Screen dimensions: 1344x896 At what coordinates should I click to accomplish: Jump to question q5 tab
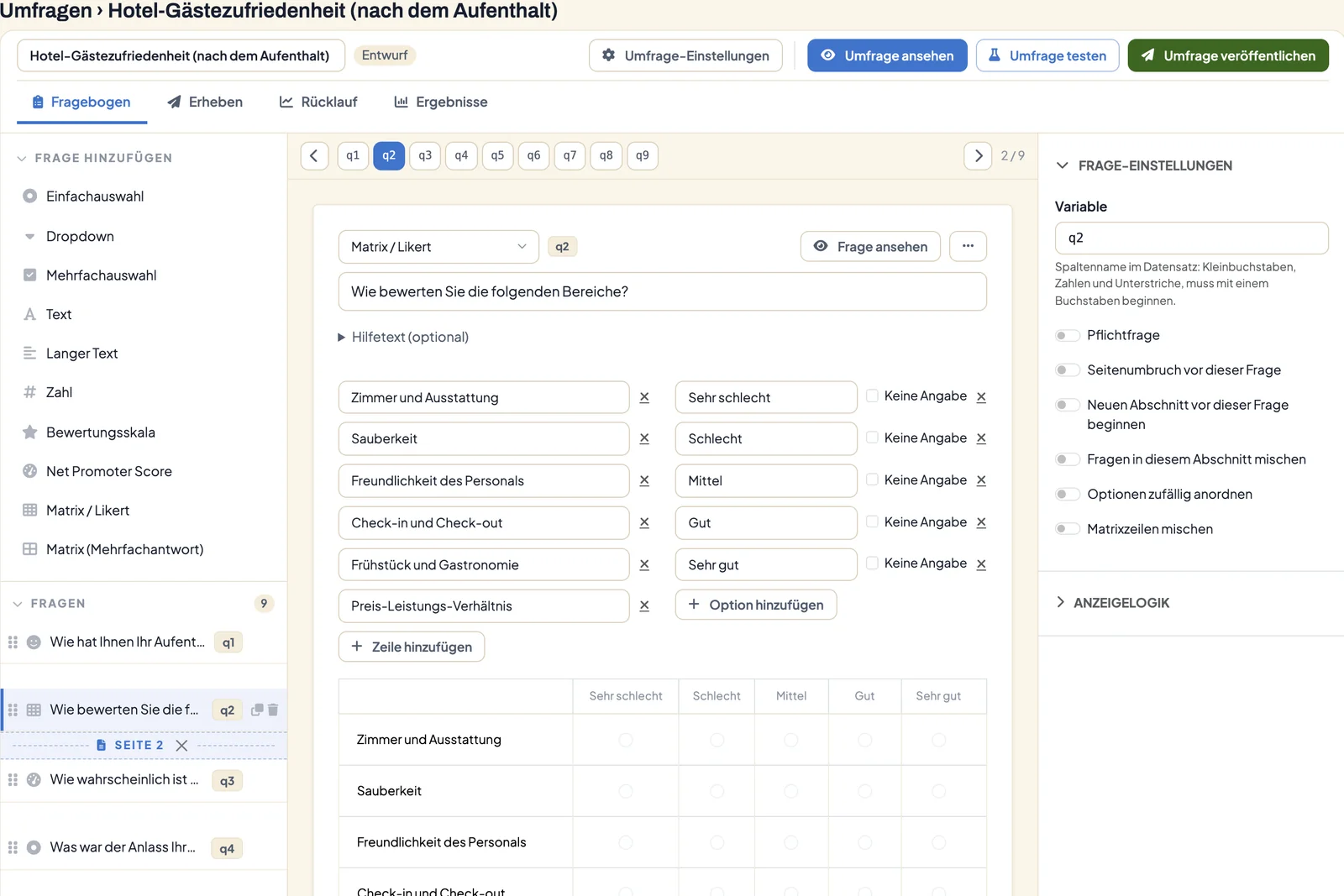point(497,155)
